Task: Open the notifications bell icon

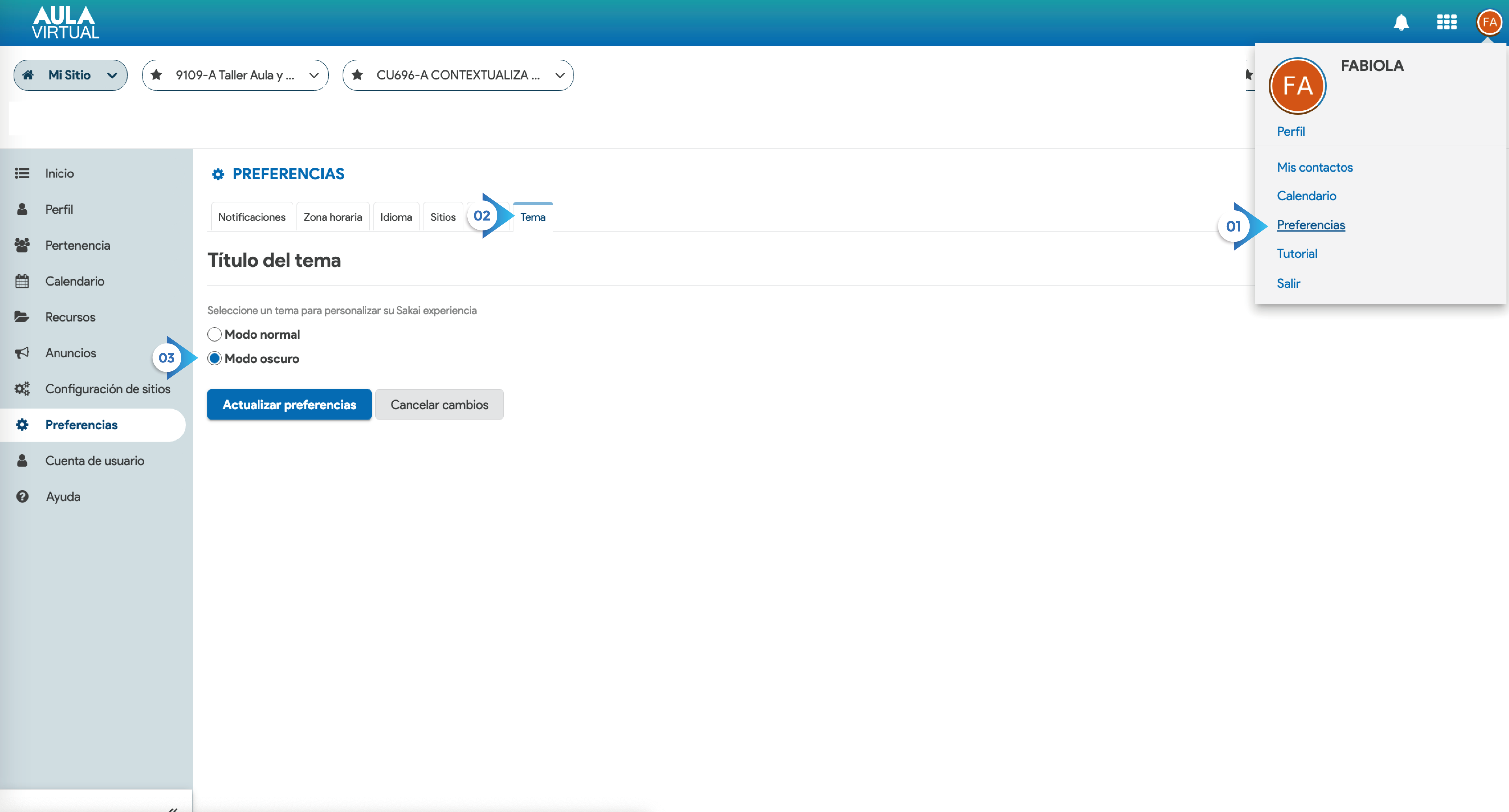Action: coord(1401,23)
